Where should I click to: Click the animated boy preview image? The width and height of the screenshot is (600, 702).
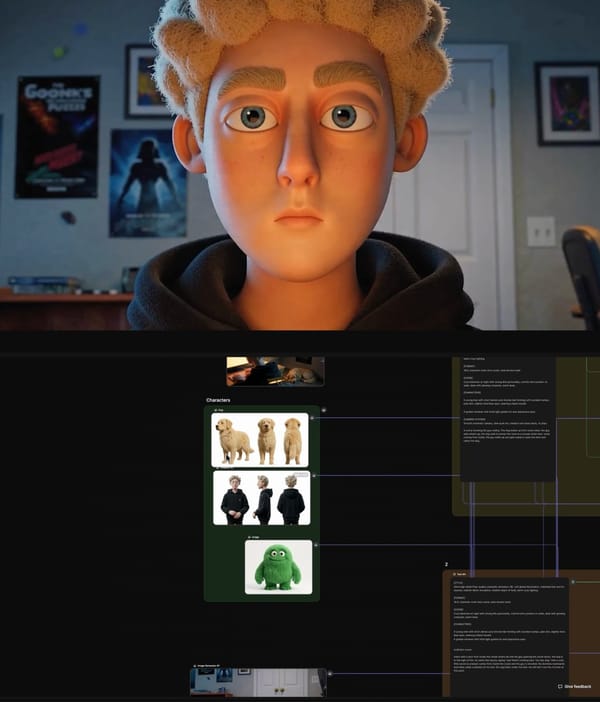(300, 165)
